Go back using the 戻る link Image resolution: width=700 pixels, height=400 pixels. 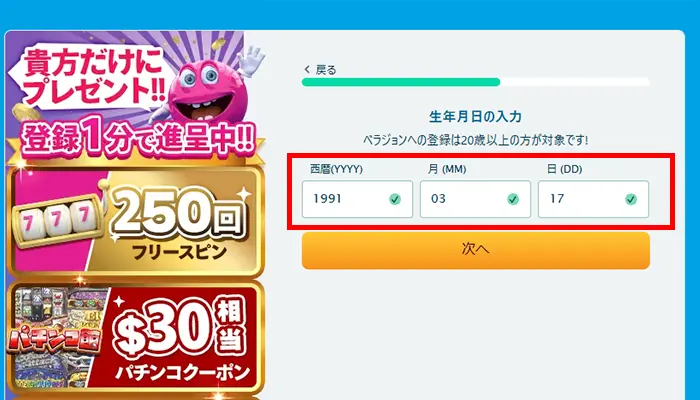point(320,70)
